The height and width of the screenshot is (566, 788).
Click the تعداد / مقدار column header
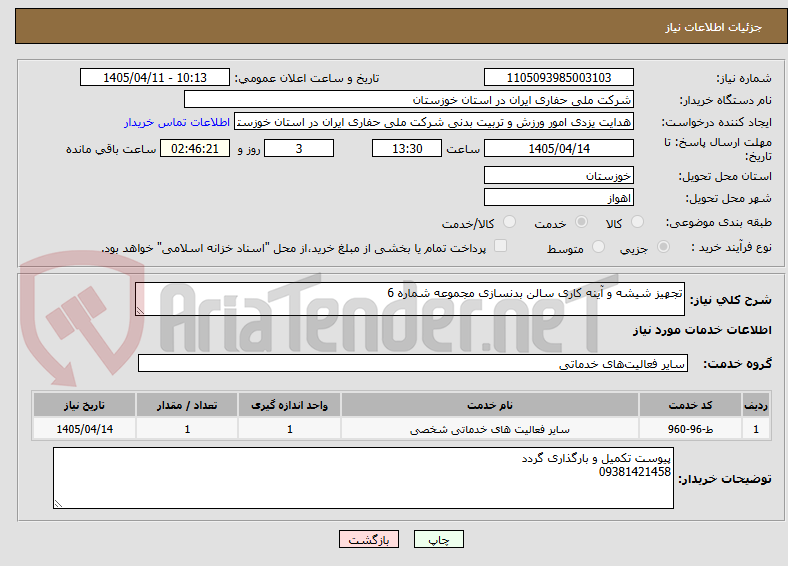tap(187, 405)
